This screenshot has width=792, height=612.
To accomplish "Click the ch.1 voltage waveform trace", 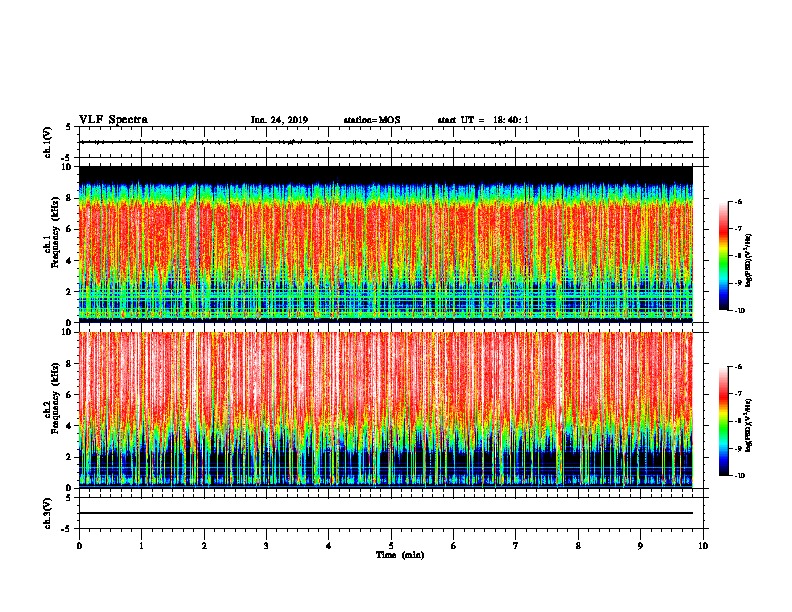I will click(386, 142).
